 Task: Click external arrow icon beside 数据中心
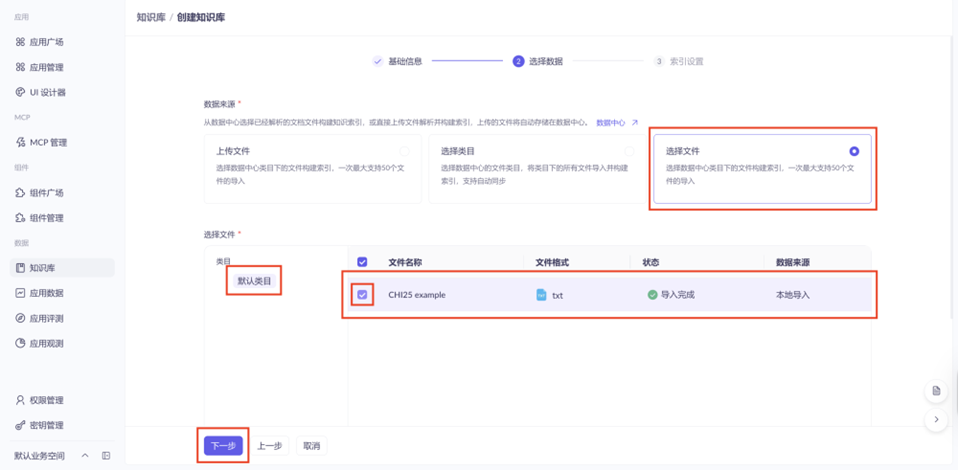(635, 123)
